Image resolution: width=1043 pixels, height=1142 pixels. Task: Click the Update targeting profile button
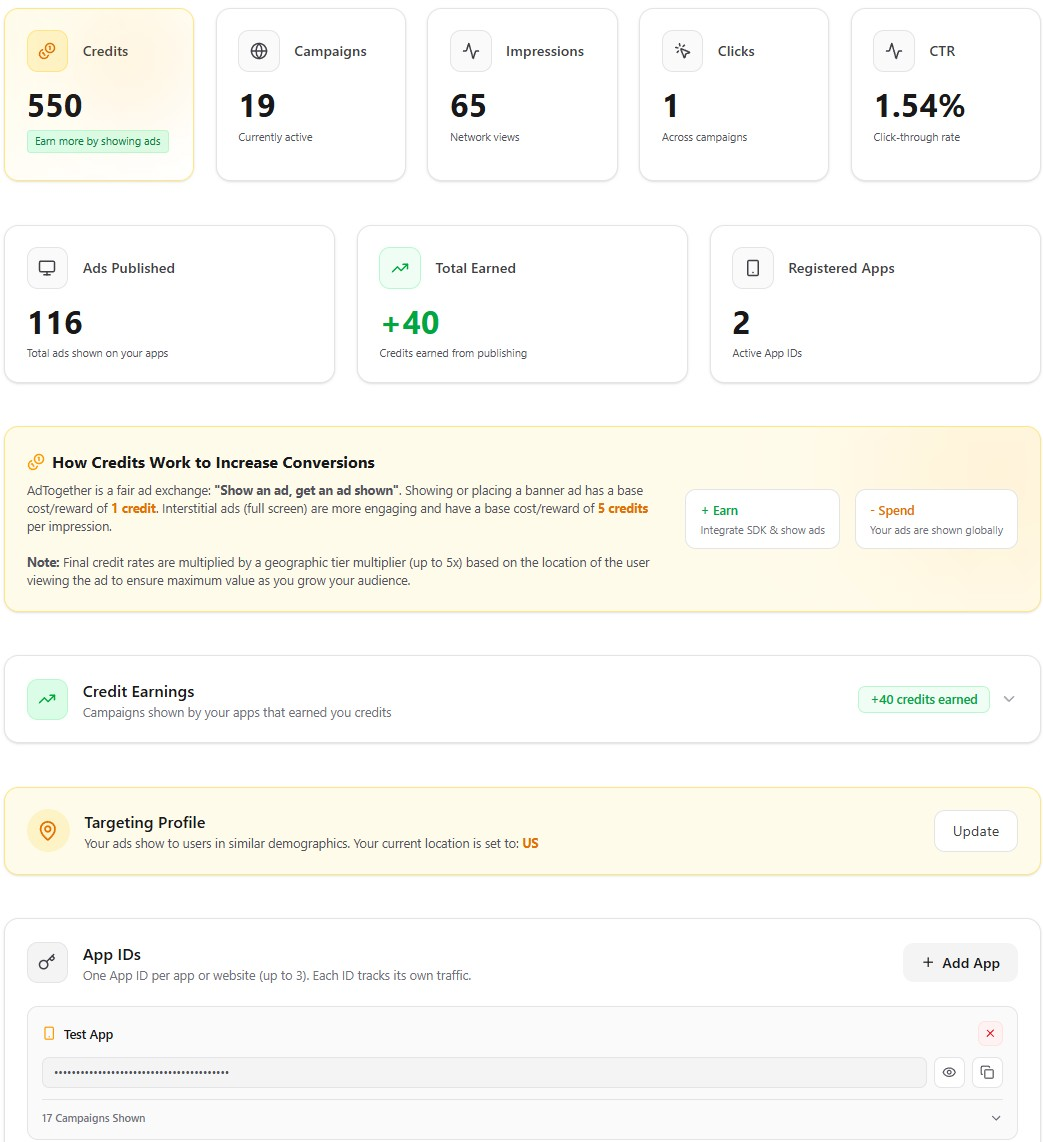975,831
